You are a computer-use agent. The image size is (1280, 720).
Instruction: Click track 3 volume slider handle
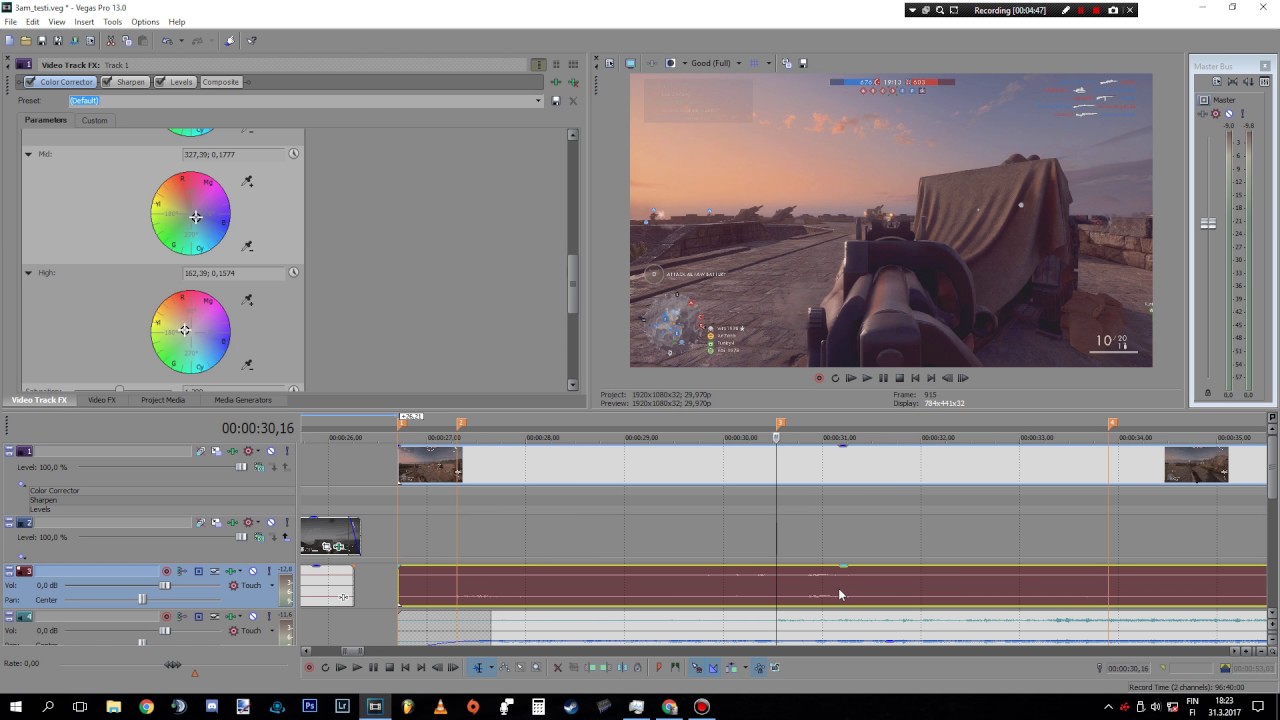165,585
